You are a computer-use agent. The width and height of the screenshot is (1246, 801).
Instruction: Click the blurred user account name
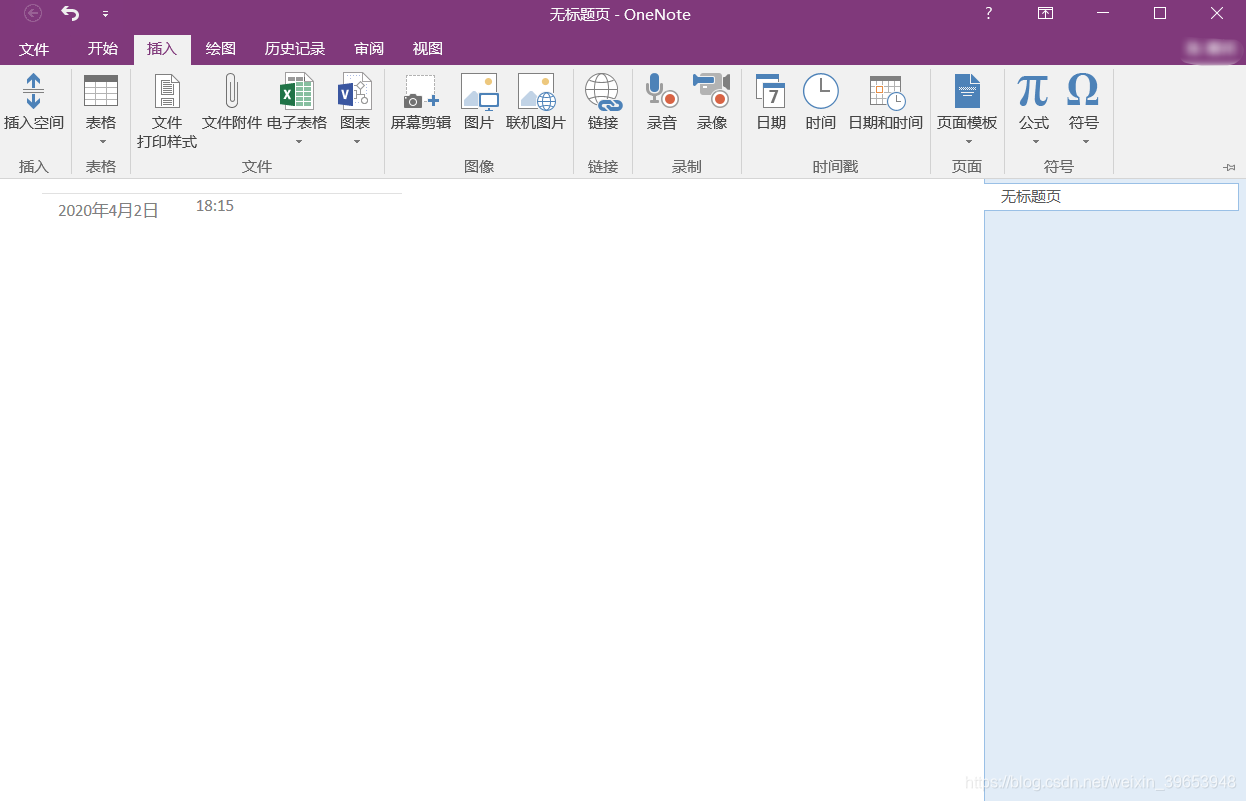pos(1209,48)
